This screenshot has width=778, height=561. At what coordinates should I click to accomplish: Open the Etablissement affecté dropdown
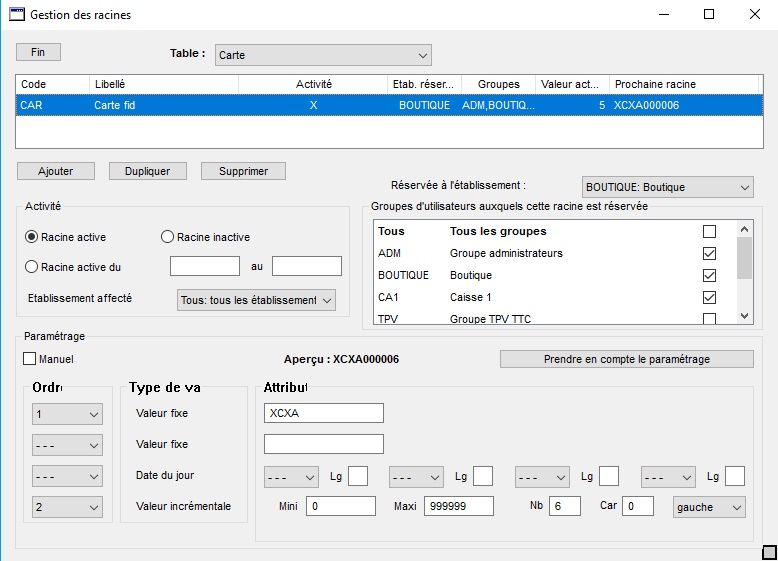pyautogui.click(x=256, y=300)
